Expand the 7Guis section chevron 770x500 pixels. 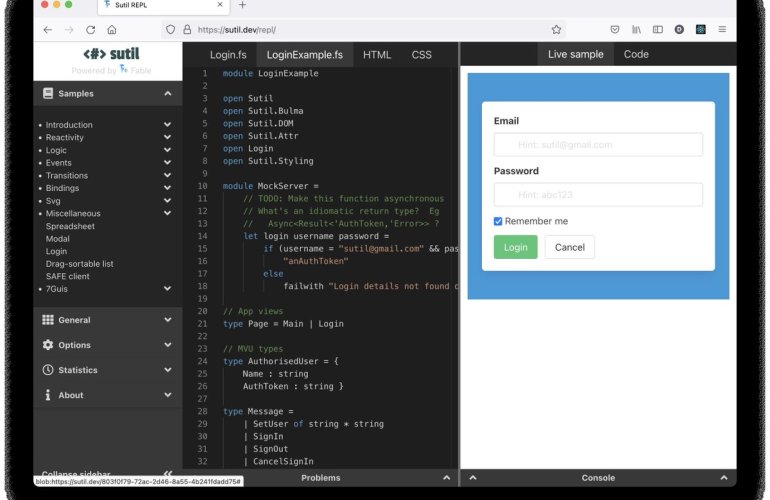(167, 289)
